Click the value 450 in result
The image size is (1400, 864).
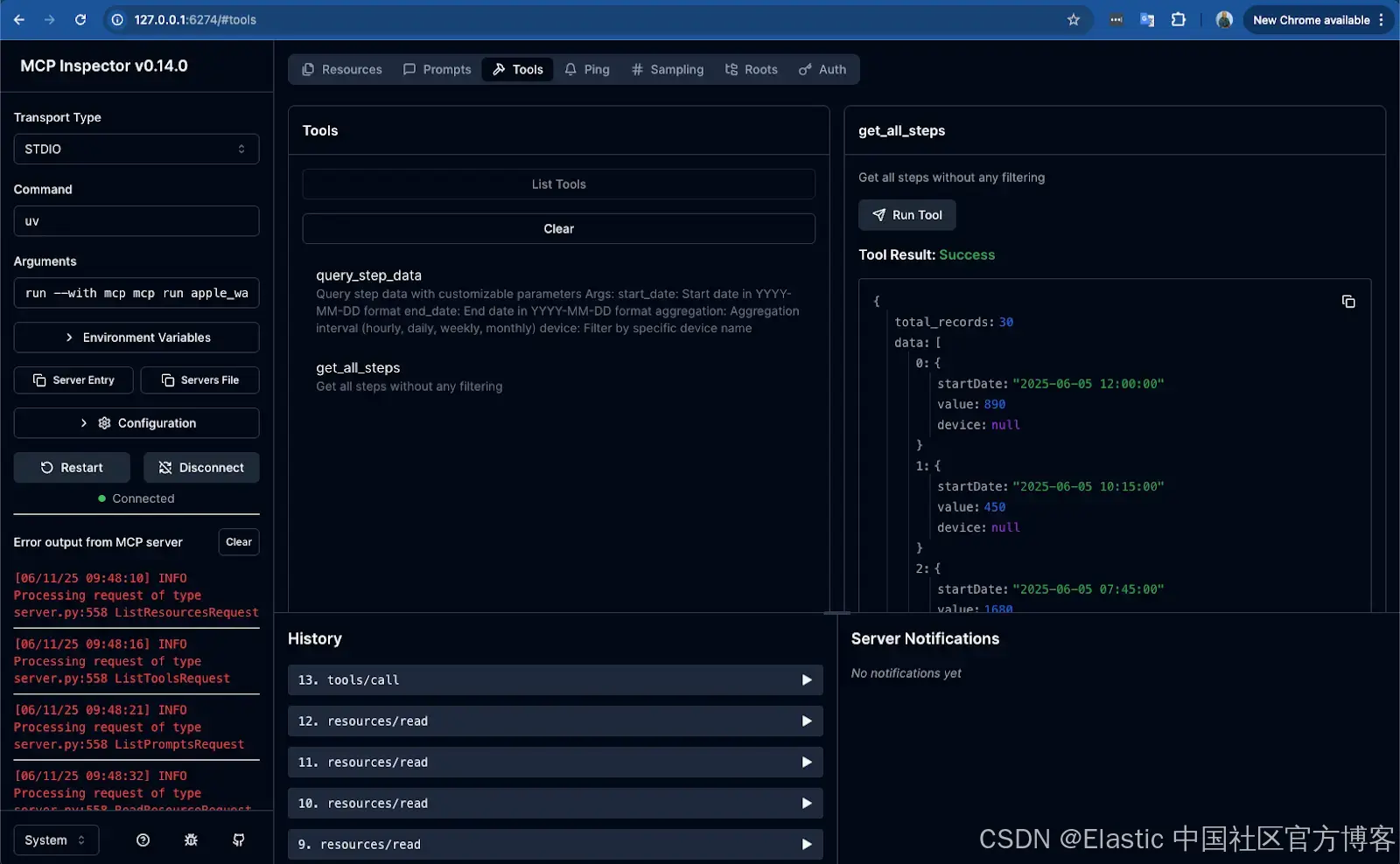(x=995, y=506)
